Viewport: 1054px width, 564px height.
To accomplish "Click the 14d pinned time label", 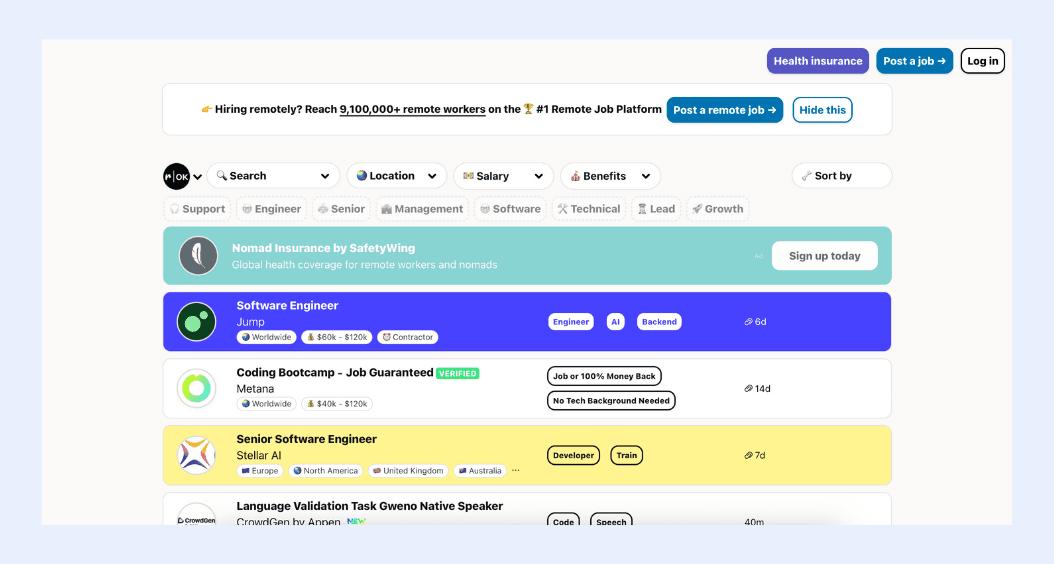I will tap(757, 388).
